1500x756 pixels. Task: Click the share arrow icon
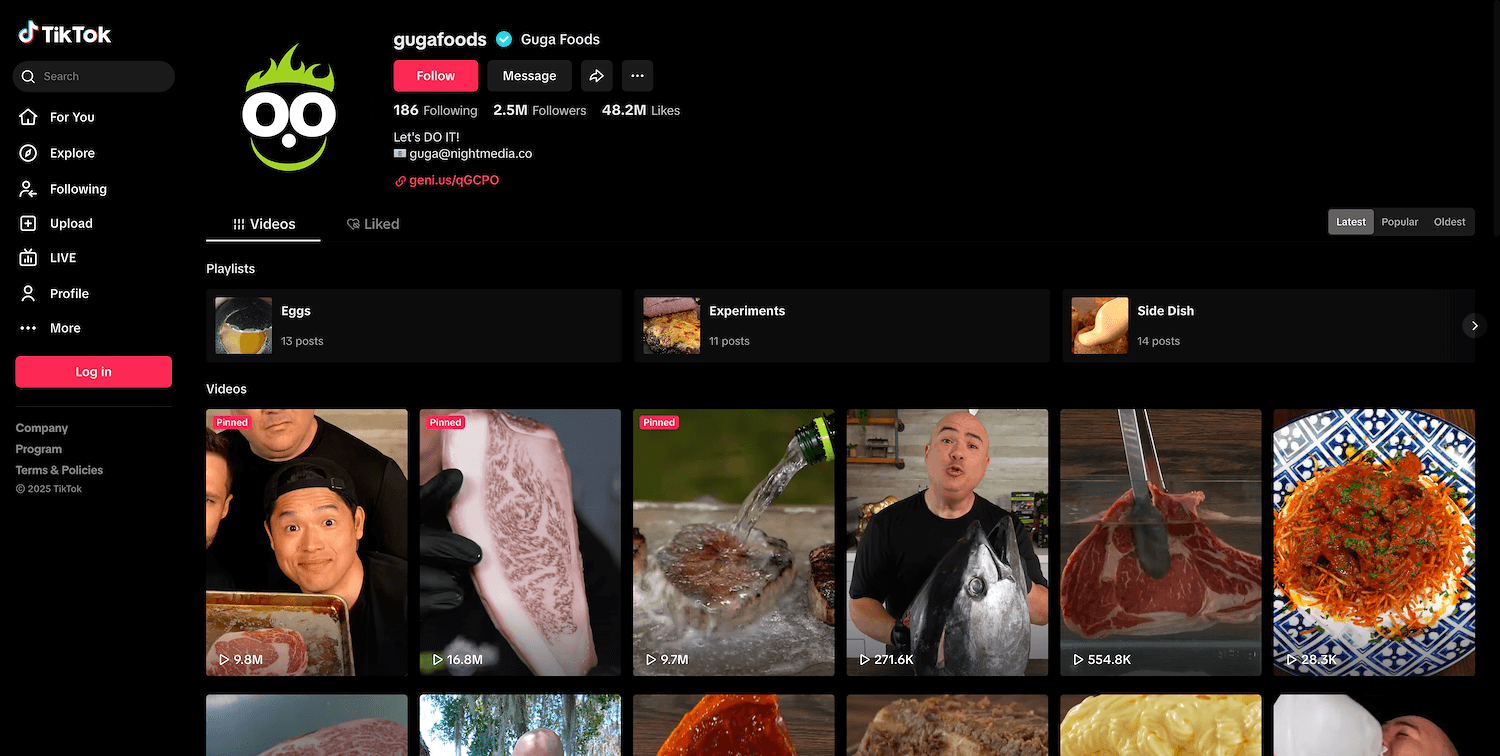pos(596,76)
